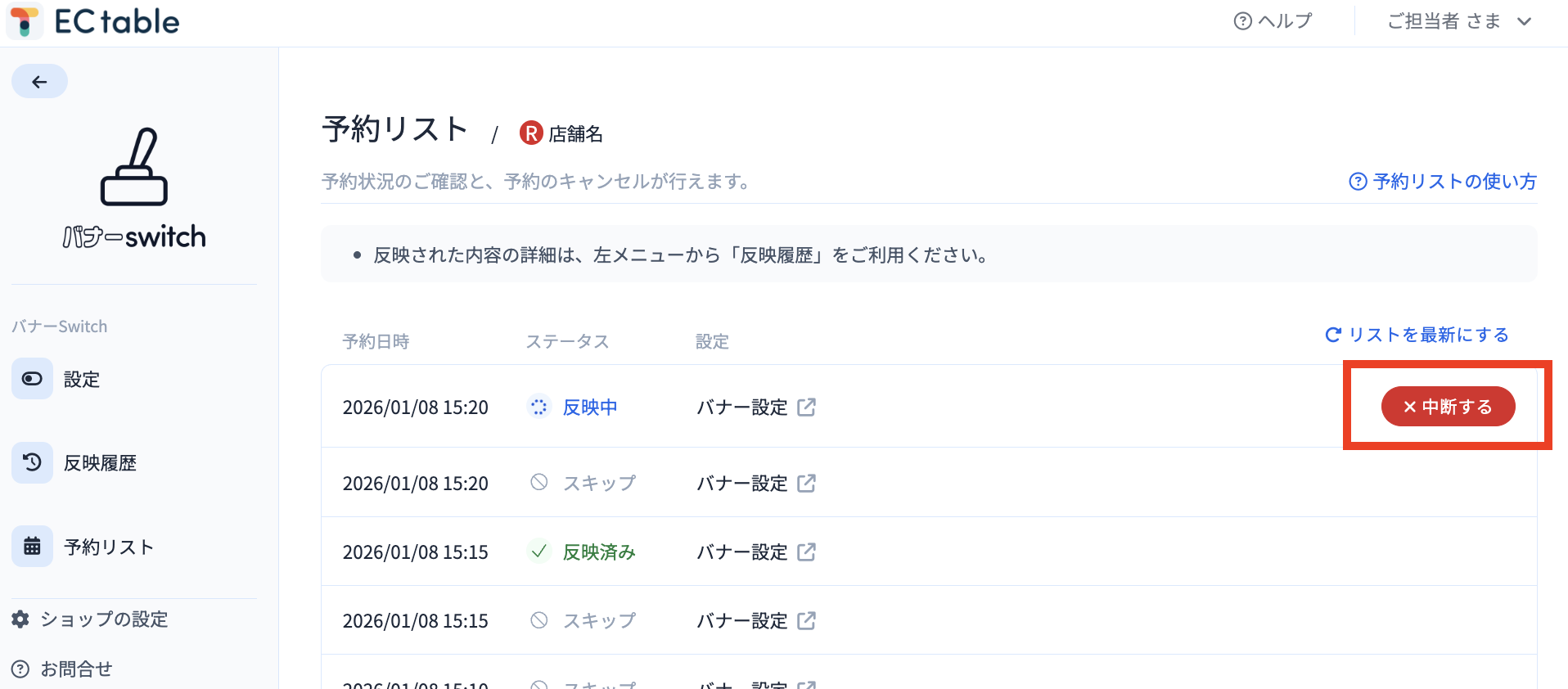The height and width of the screenshot is (689, 1568).
Task: Click the ショップの設定 gear icon
Action: [20, 619]
